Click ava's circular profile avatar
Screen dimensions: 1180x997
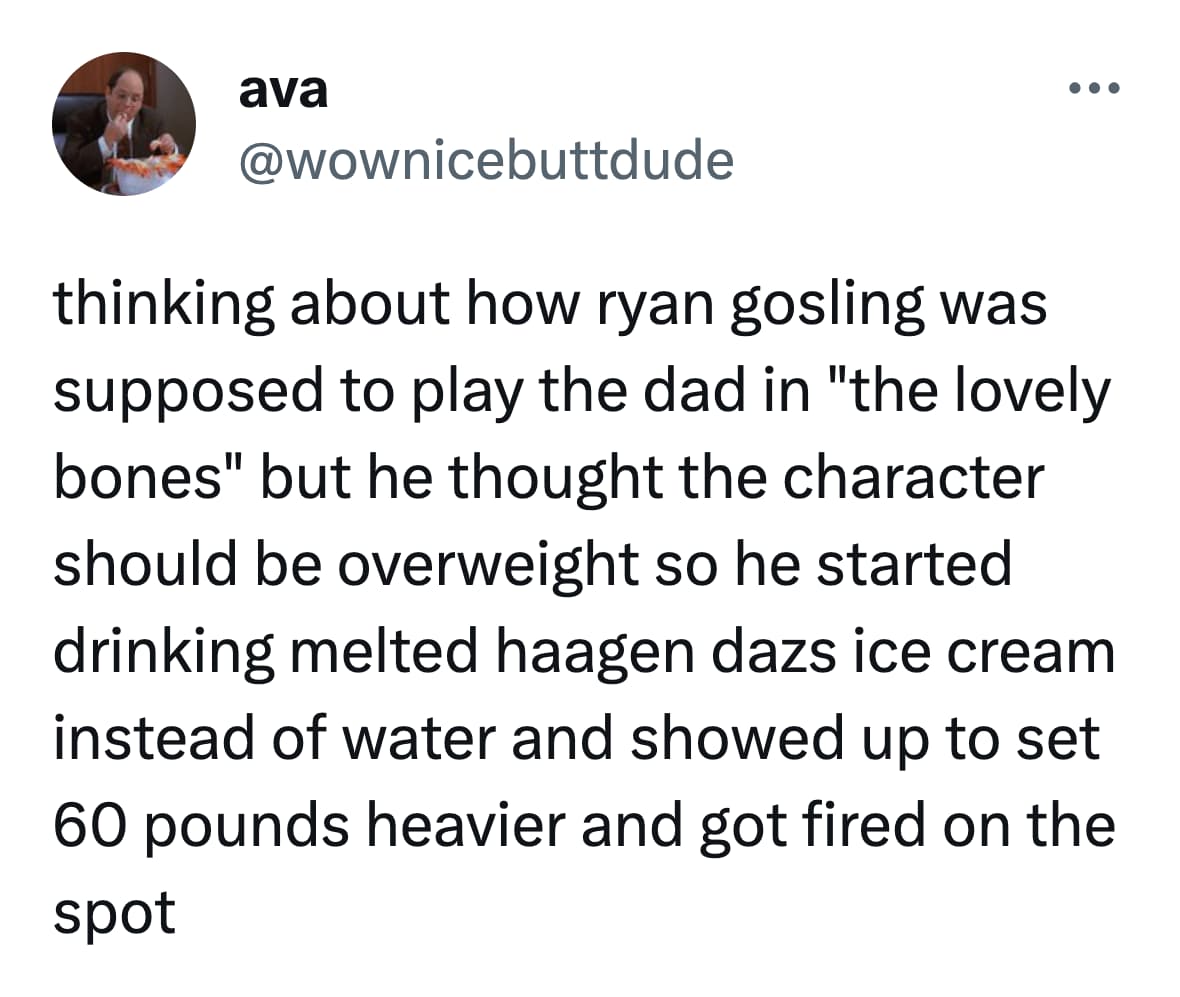[124, 123]
